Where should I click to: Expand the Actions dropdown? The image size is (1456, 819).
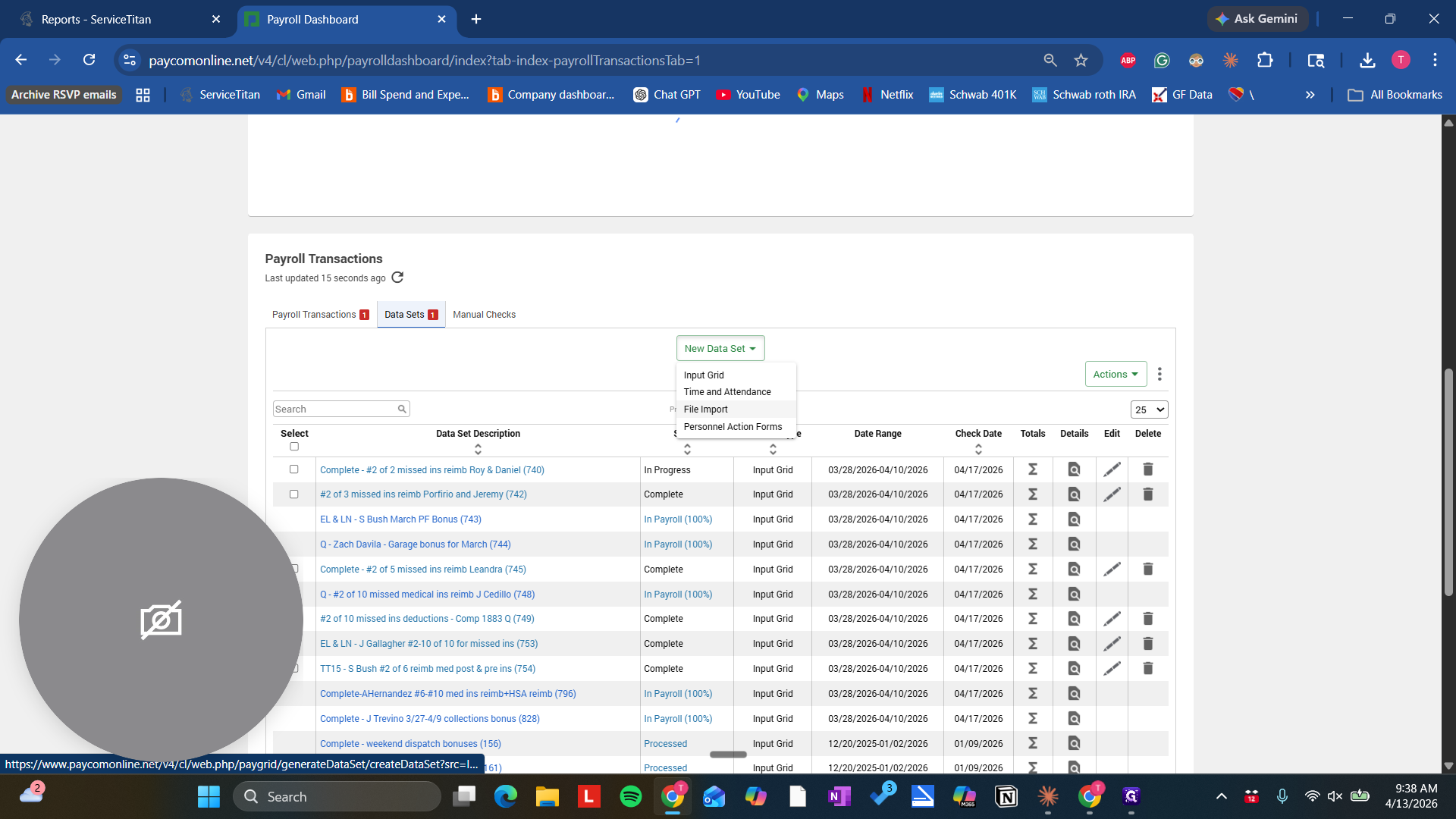1115,374
